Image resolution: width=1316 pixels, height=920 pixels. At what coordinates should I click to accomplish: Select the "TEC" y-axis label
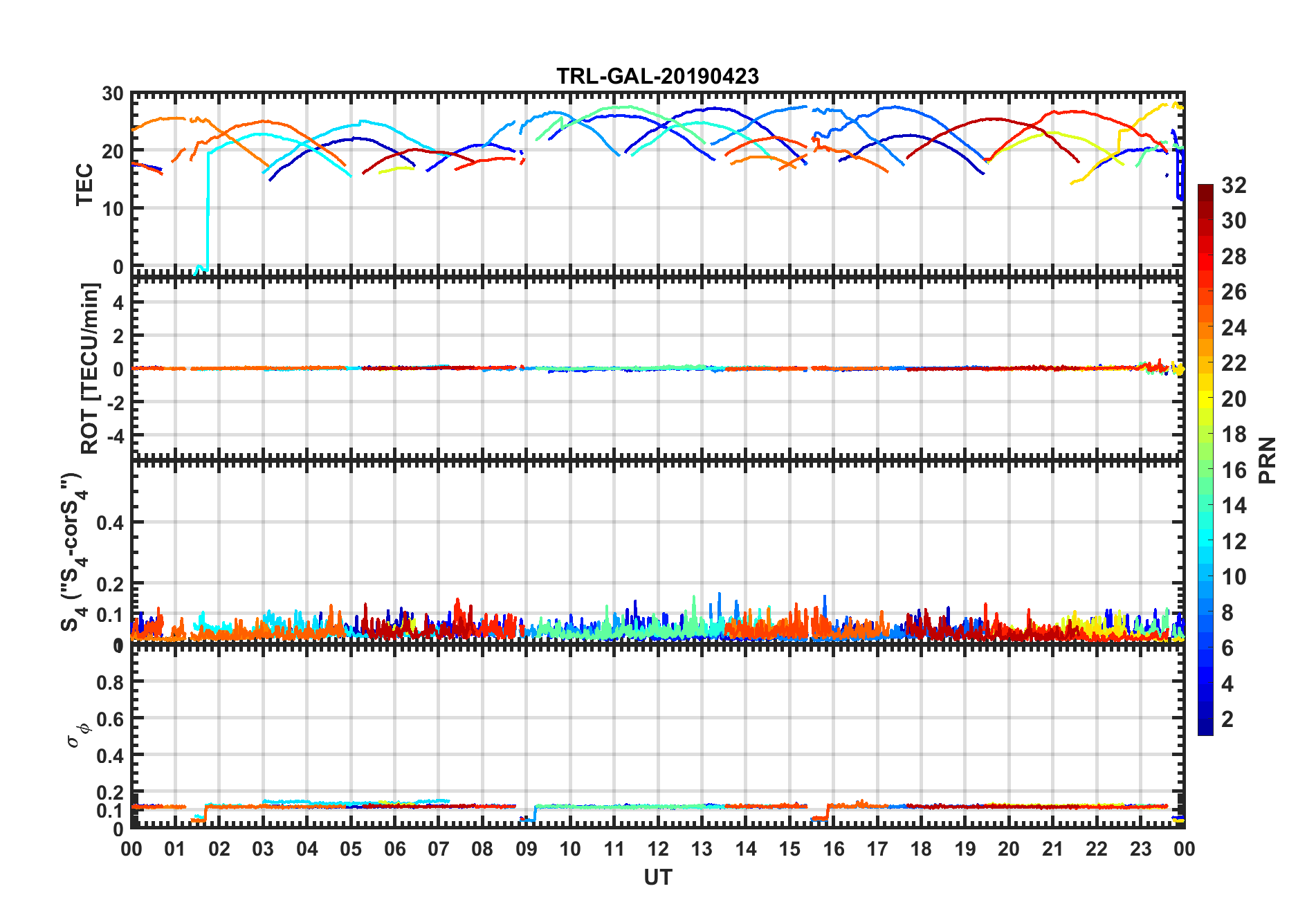point(84,185)
